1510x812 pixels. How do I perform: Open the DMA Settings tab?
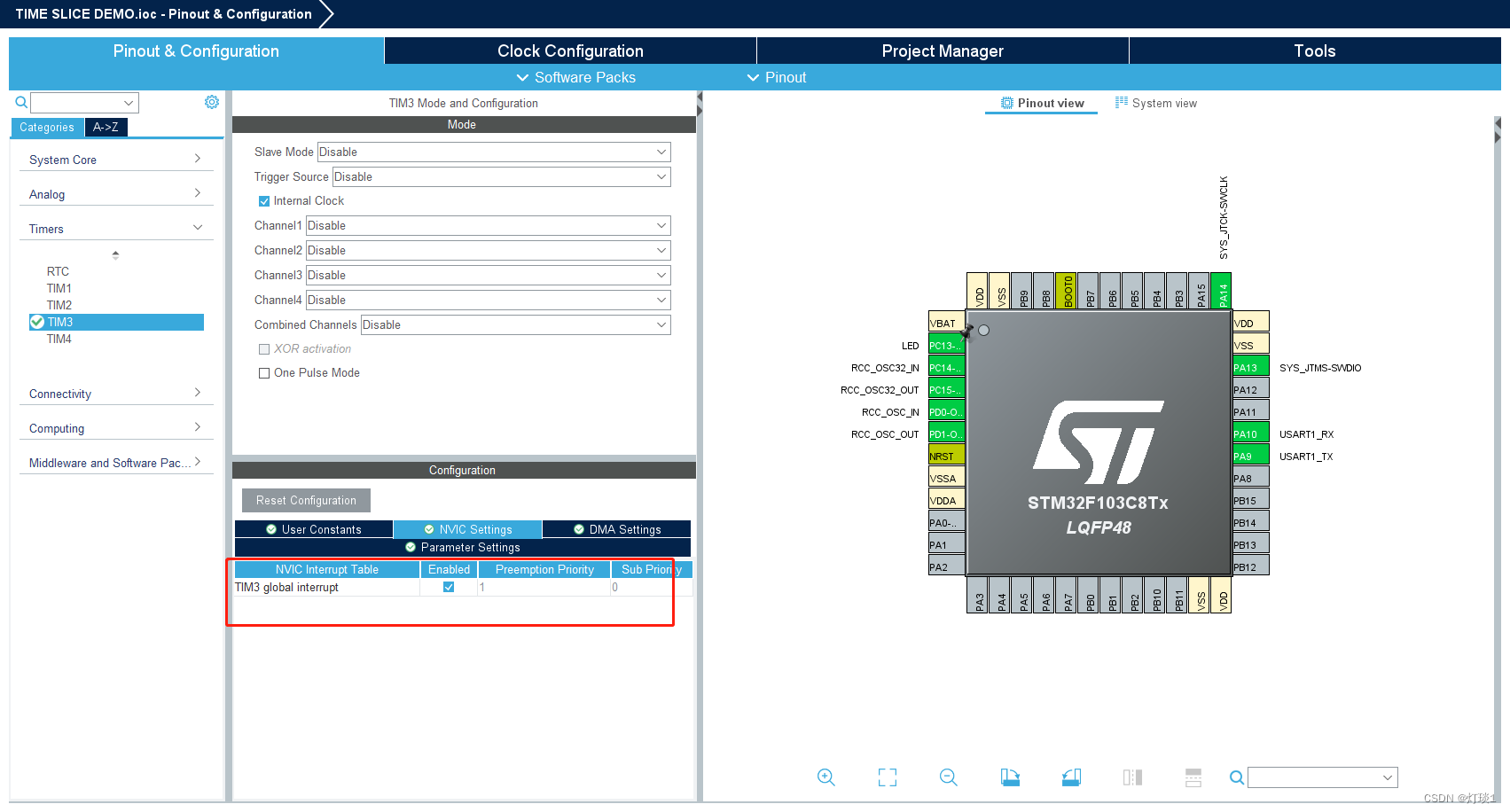pyautogui.click(x=616, y=529)
